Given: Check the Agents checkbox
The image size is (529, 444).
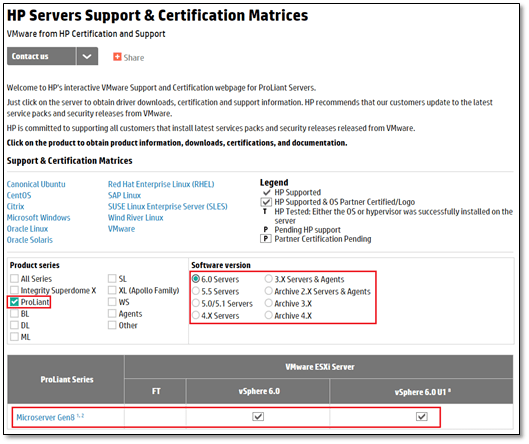Looking at the screenshot, I should click(x=112, y=314).
